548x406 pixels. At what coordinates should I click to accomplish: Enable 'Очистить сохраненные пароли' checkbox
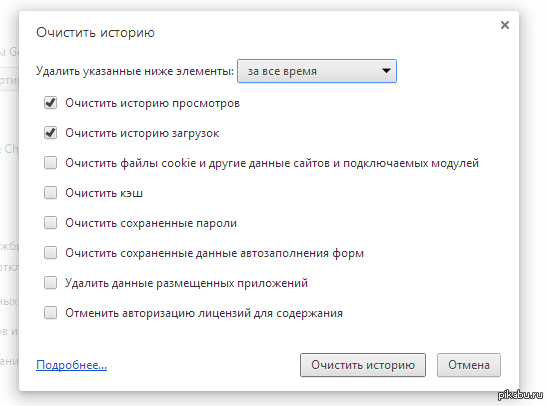coord(50,223)
